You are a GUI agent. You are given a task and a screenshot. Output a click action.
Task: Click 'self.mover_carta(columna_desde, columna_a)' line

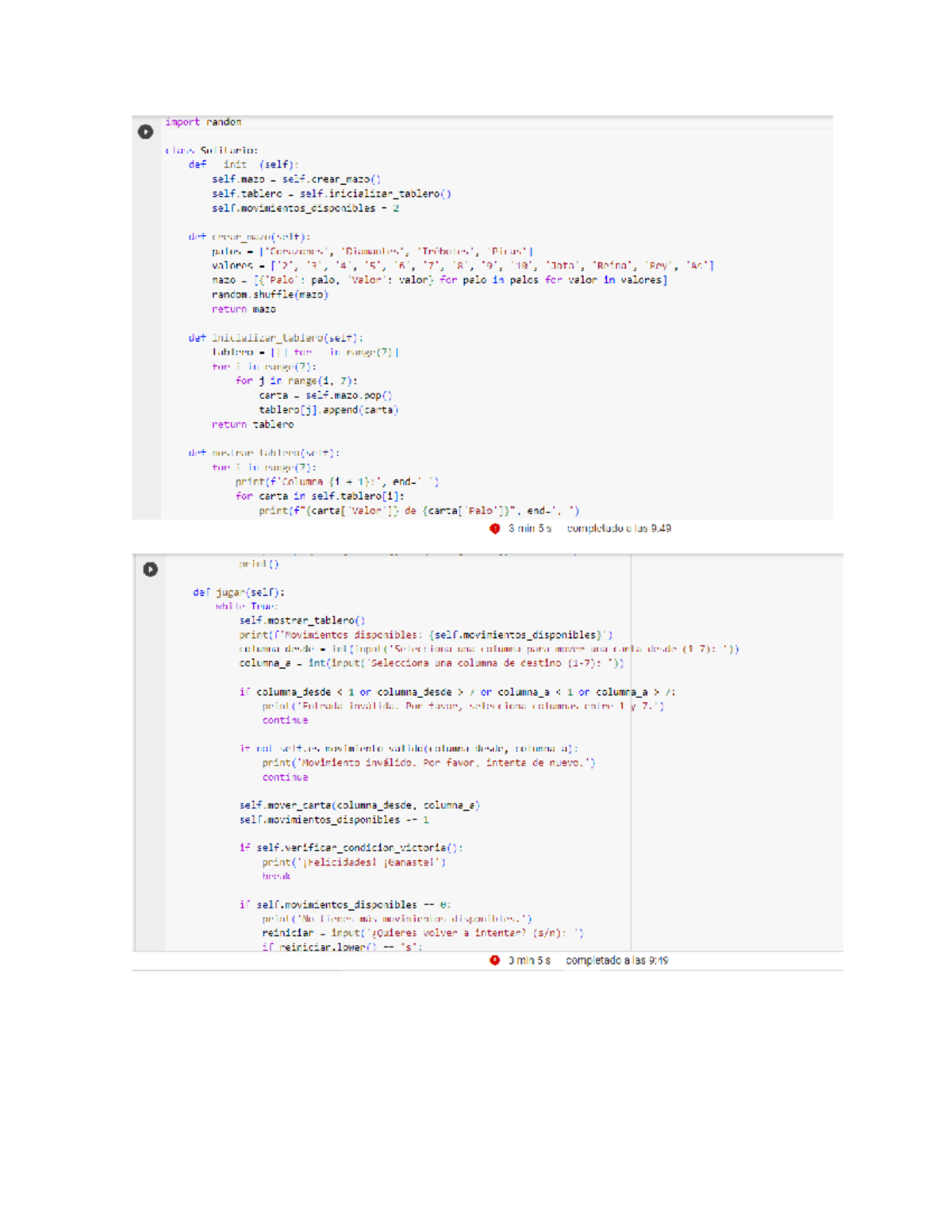click(359, 805)
